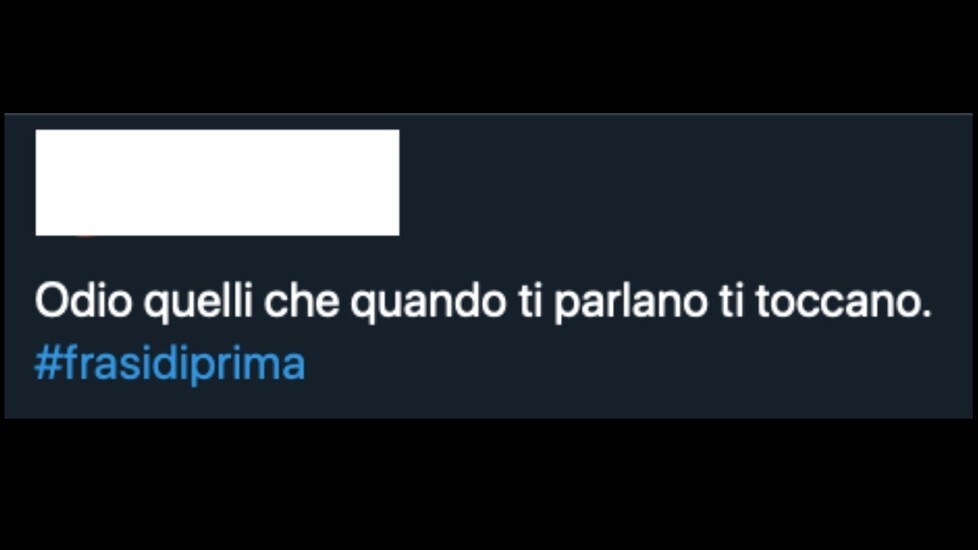Click the black bar above the tweet

coord(489,56)
